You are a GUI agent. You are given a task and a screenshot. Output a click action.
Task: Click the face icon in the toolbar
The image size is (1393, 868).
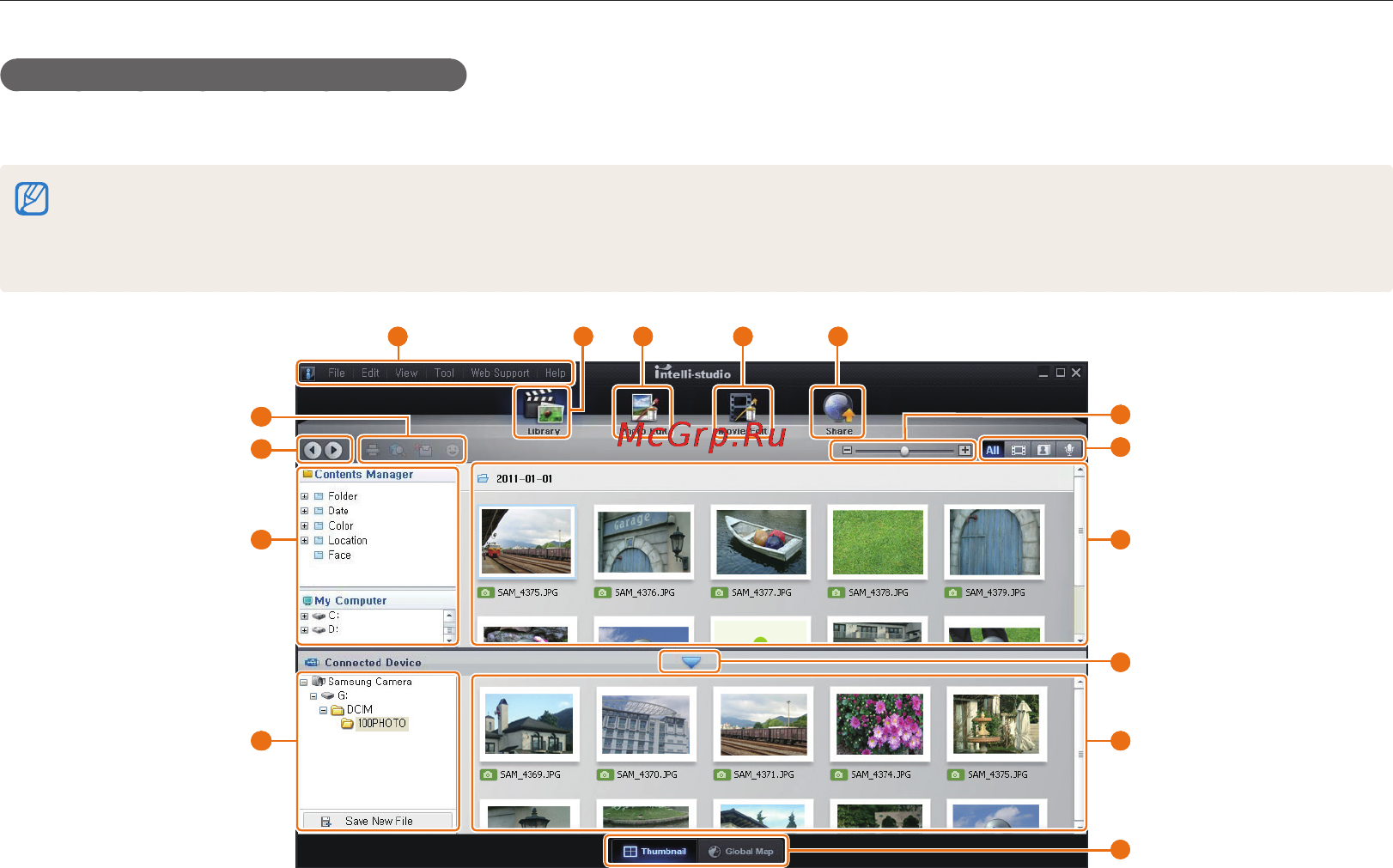(x=453, y=450)
